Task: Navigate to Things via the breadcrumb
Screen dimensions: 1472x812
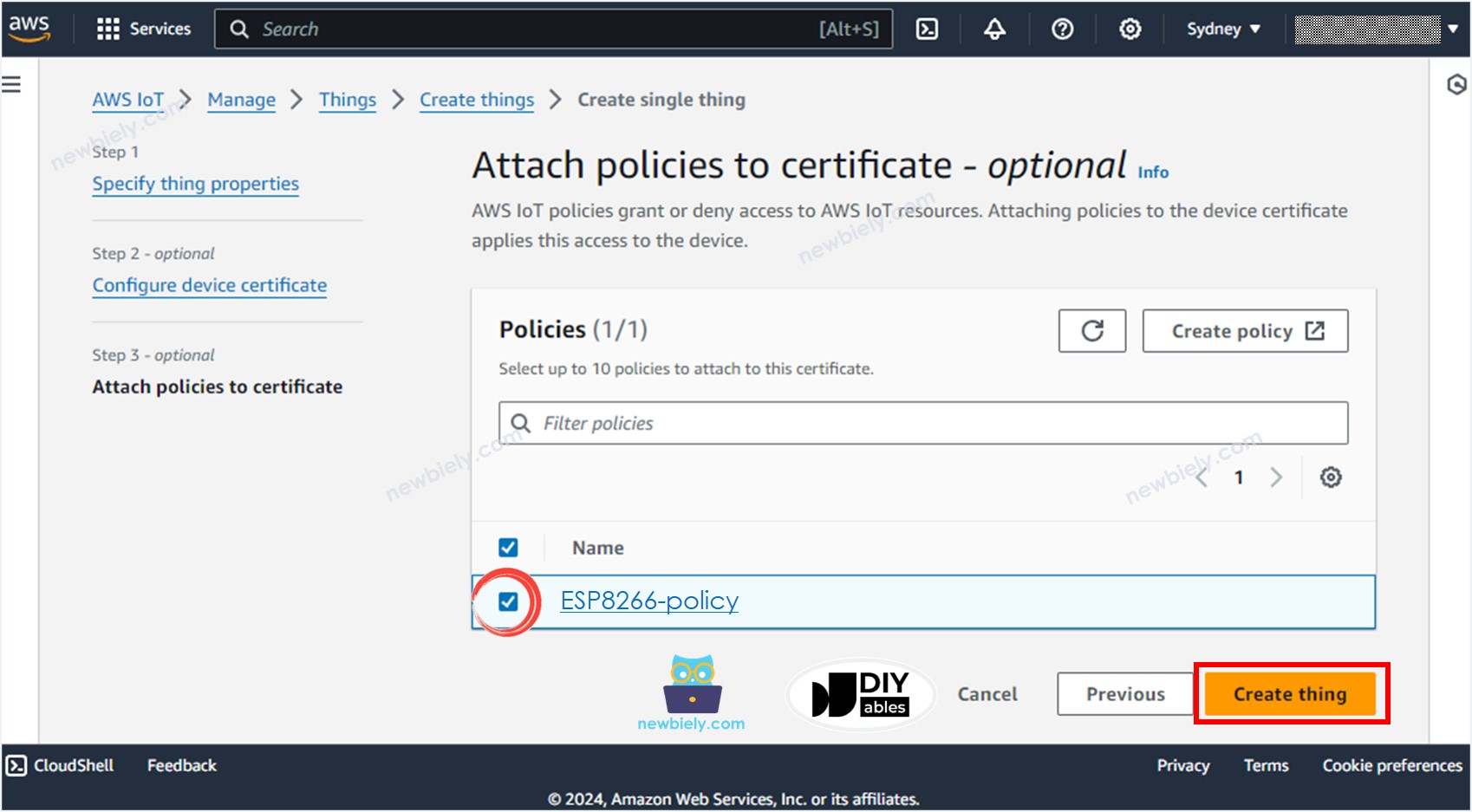Action: [x=347, y=100]
